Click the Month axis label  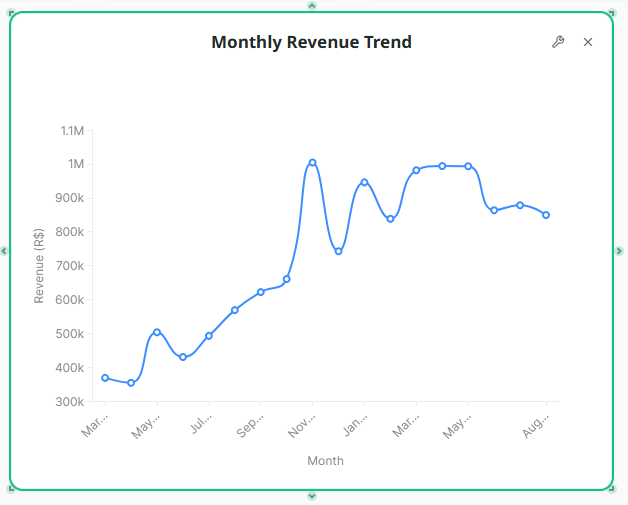point(325,461)
